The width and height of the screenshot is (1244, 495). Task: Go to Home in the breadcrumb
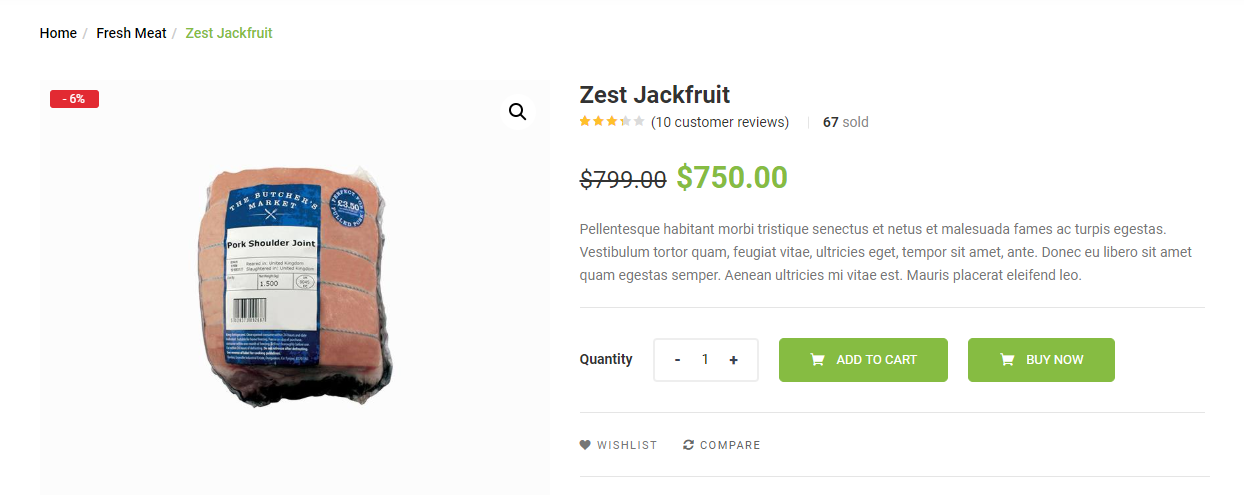[58, 33]
